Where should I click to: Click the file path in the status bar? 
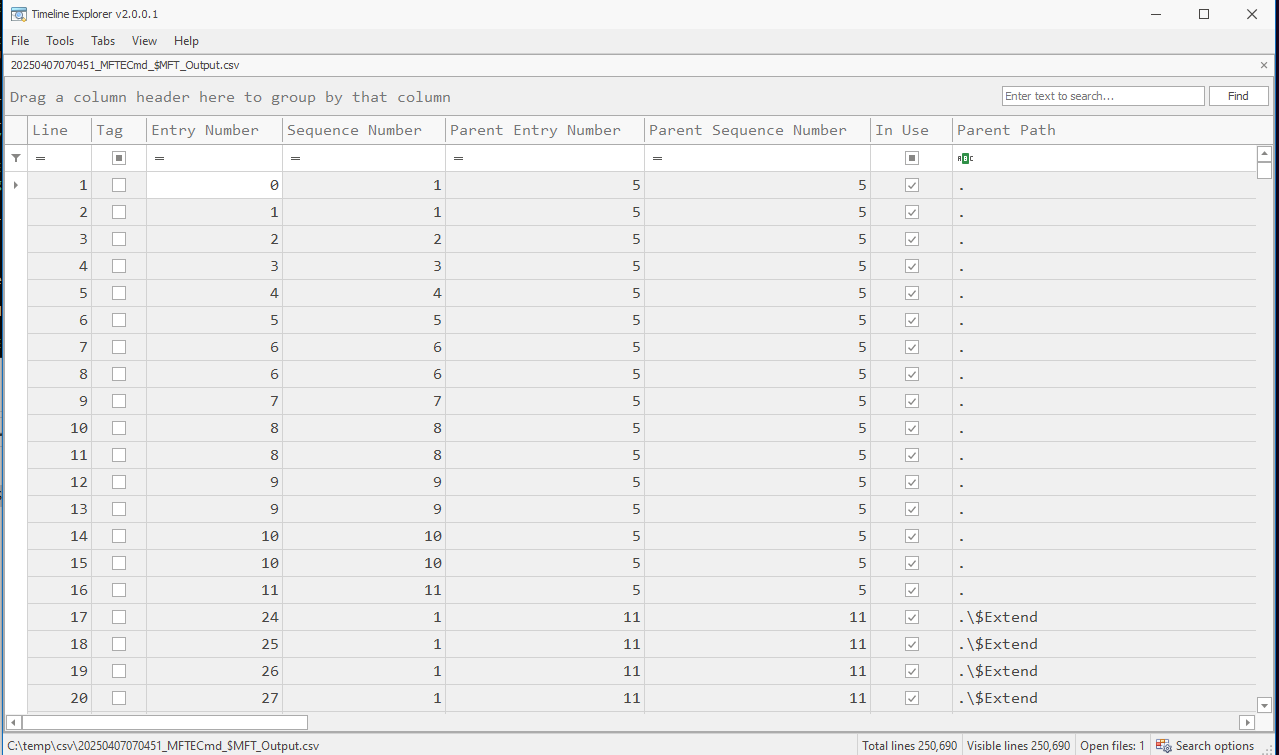[163, 746]
